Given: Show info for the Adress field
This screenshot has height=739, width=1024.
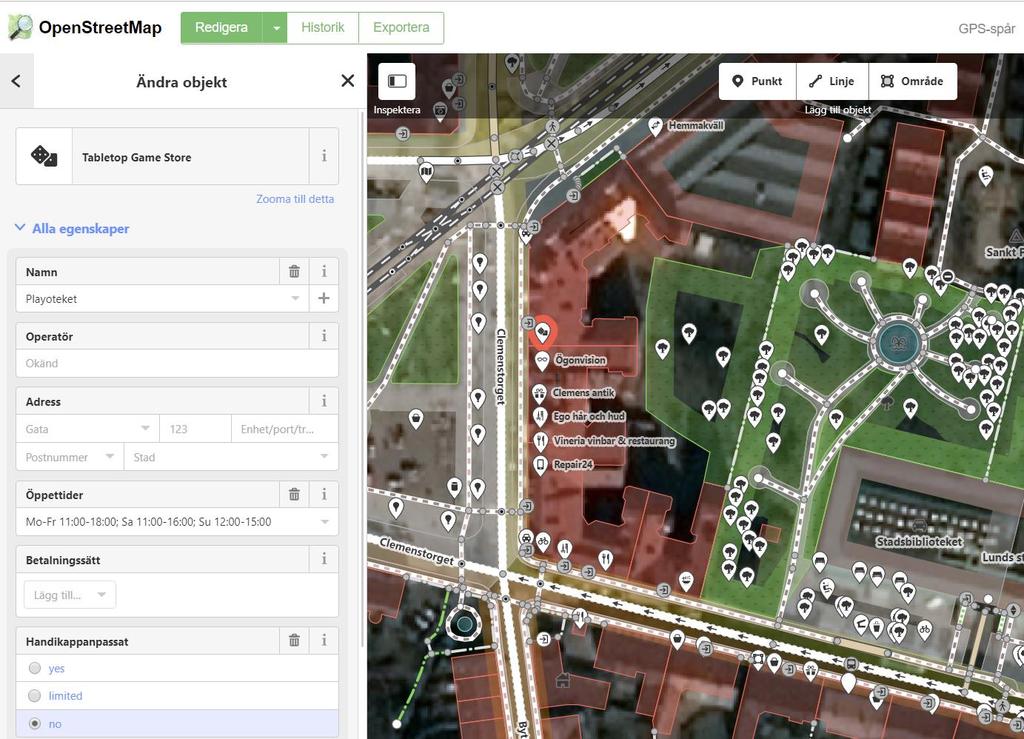Looking at the screenshot, I should click(324, 401).
